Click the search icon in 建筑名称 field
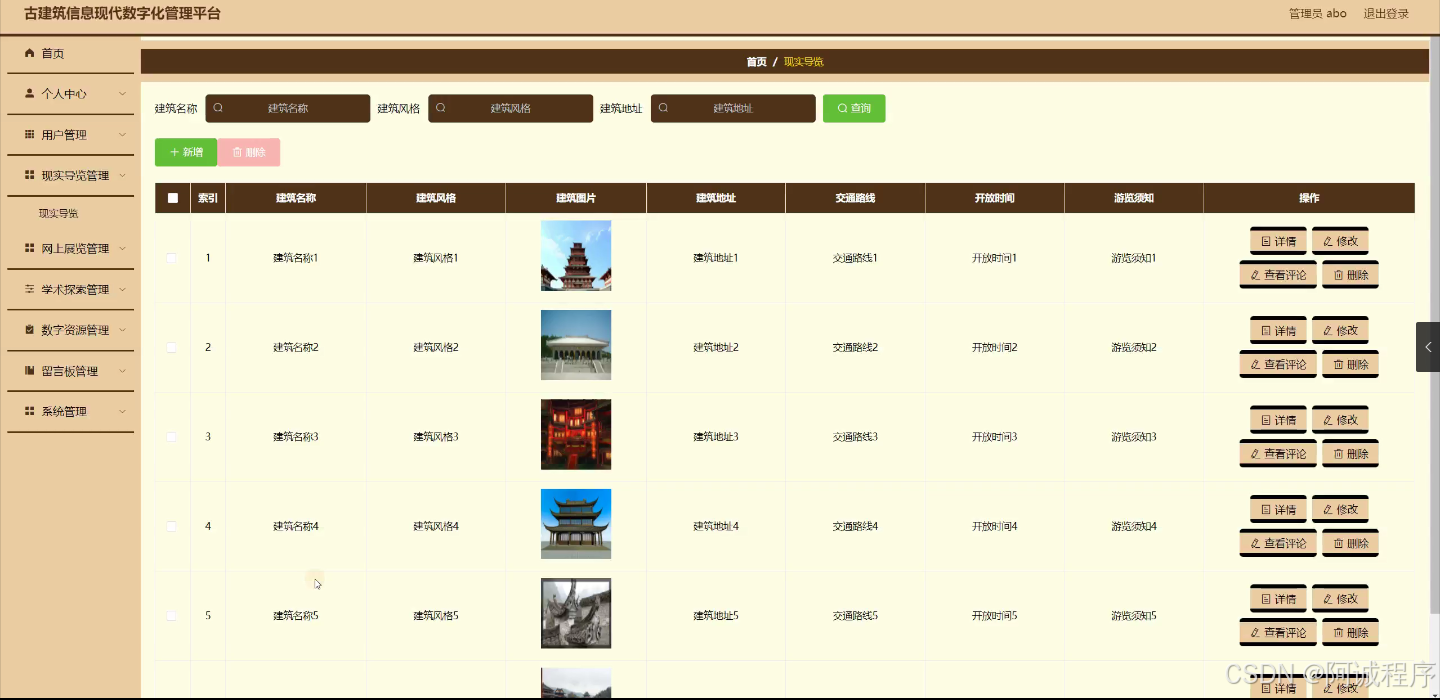This screenshot has width=1440, height=700. point(218,108)
